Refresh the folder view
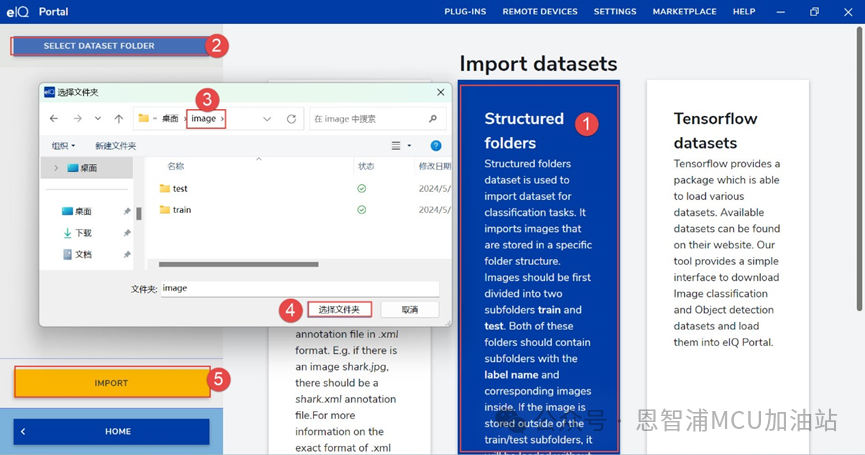This screenshot has width=865, height=455. [291, 119]
